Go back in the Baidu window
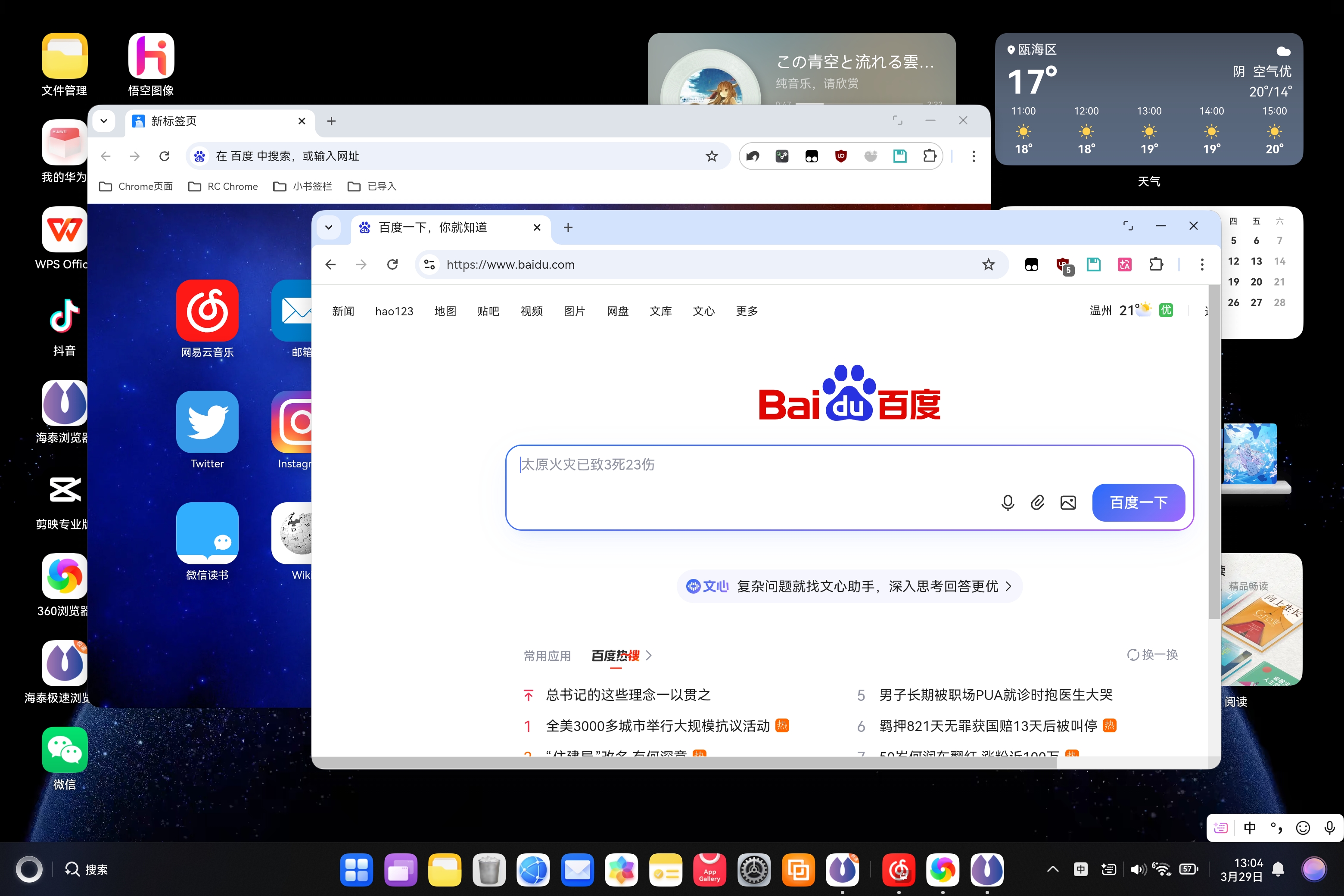Image resolution: width=1344 pixels, height=896 pixels. tap(330, 264)
